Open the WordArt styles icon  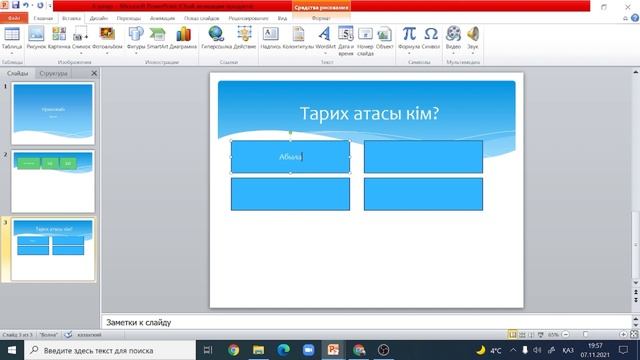(x=325, y=34)
